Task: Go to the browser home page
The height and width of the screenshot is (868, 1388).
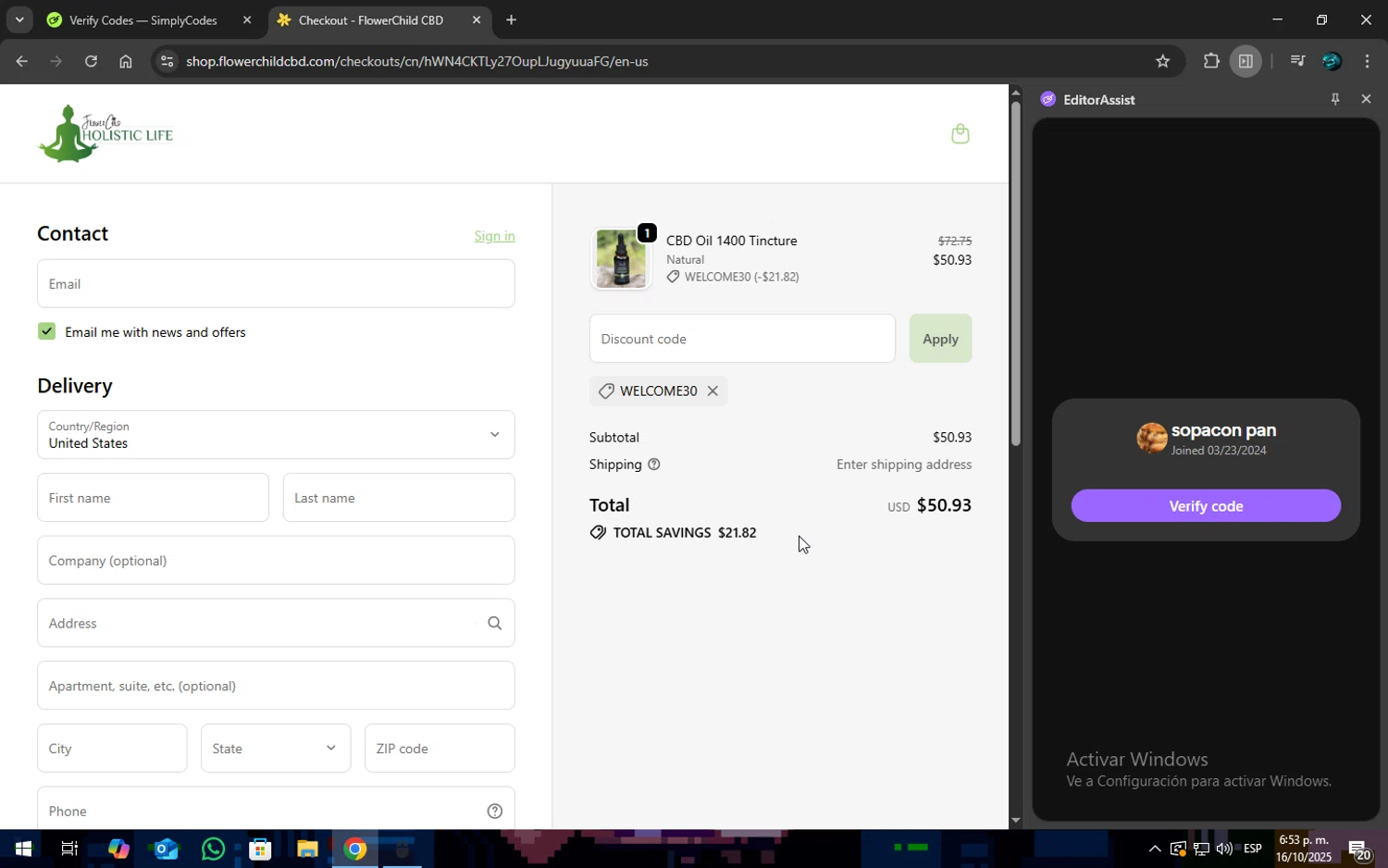Action: [126, 62]
